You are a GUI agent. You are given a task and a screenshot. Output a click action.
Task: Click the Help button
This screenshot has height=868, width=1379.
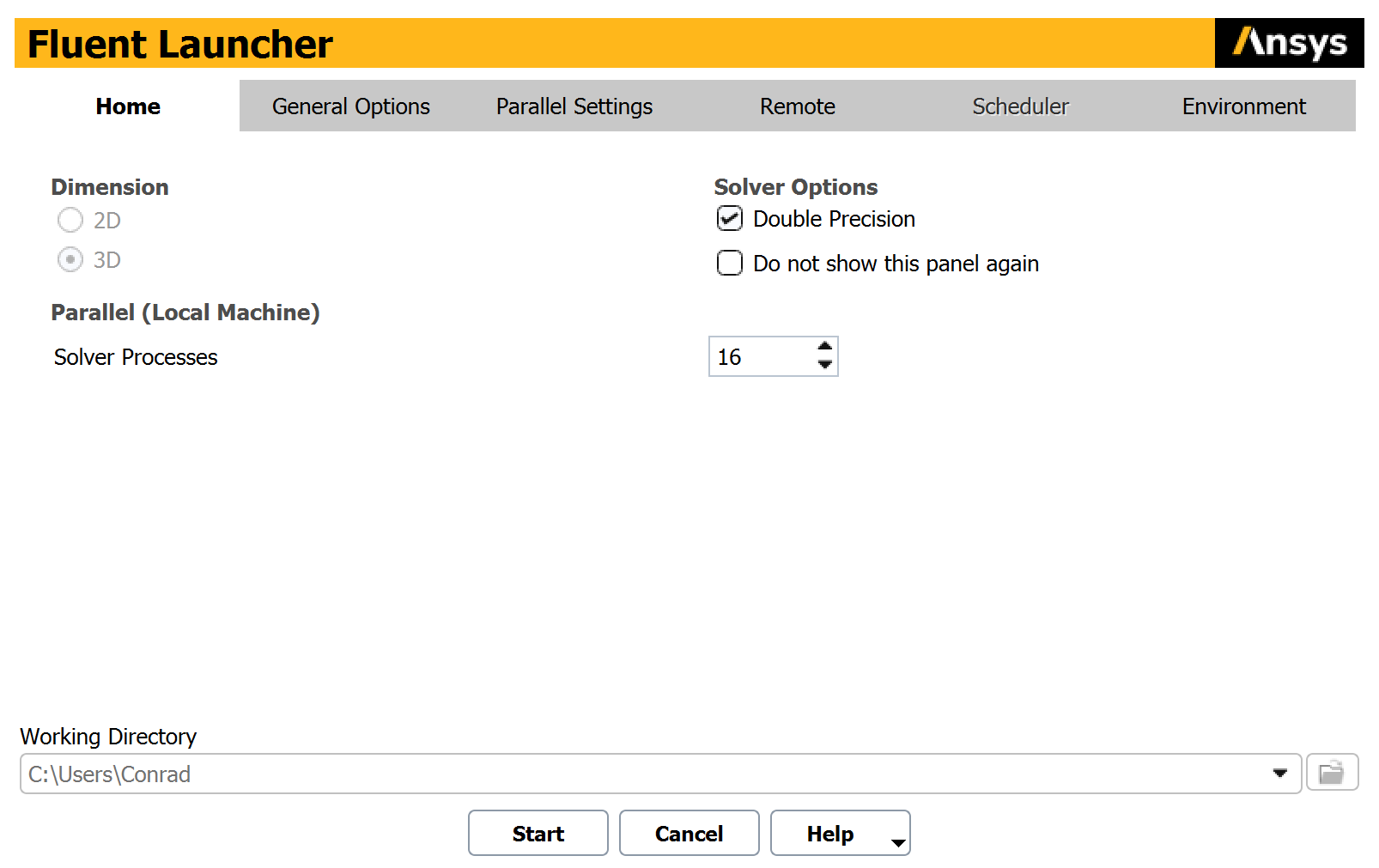829,834
